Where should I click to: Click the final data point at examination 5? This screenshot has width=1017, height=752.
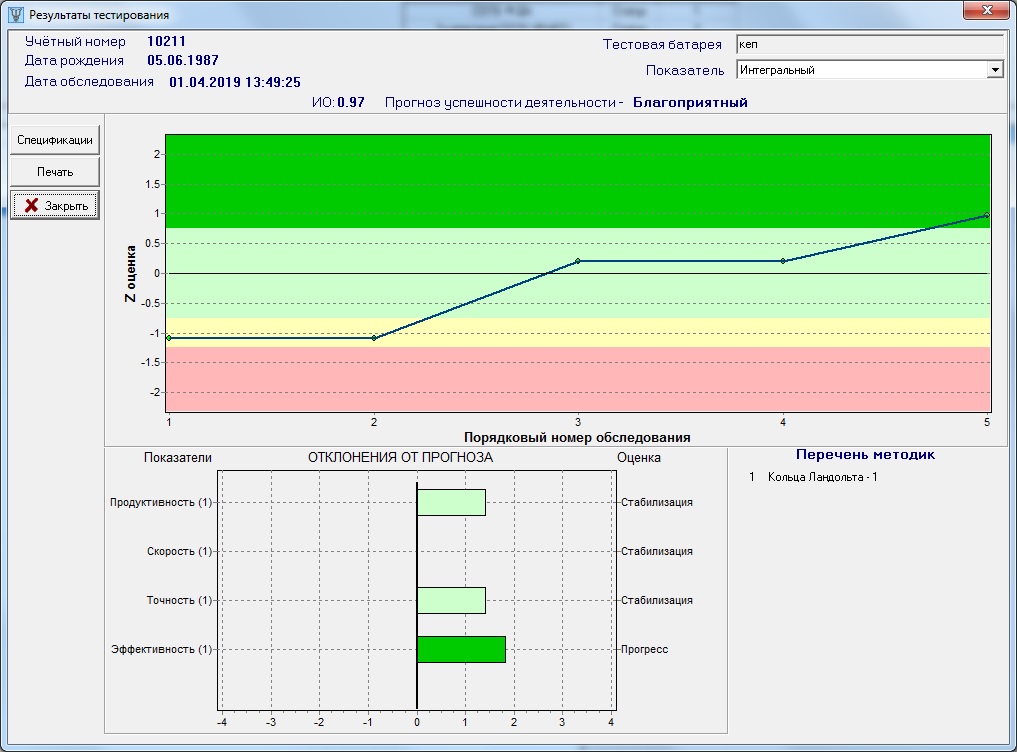(986, 215)
